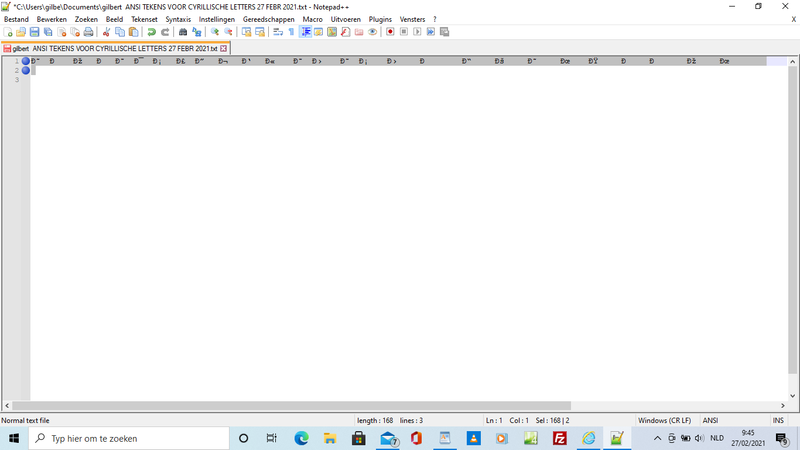Open the Function List icon

click(345, 32)
